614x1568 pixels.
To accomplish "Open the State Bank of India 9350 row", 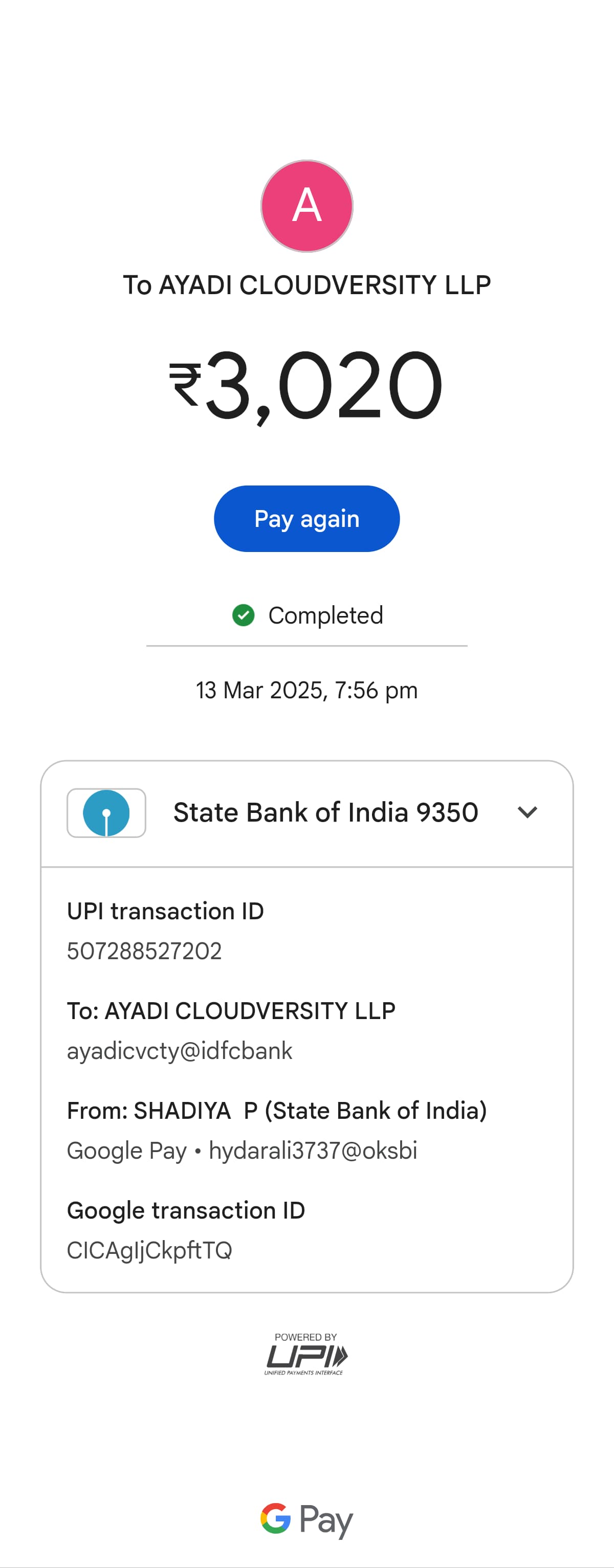I will pos(325,812).
